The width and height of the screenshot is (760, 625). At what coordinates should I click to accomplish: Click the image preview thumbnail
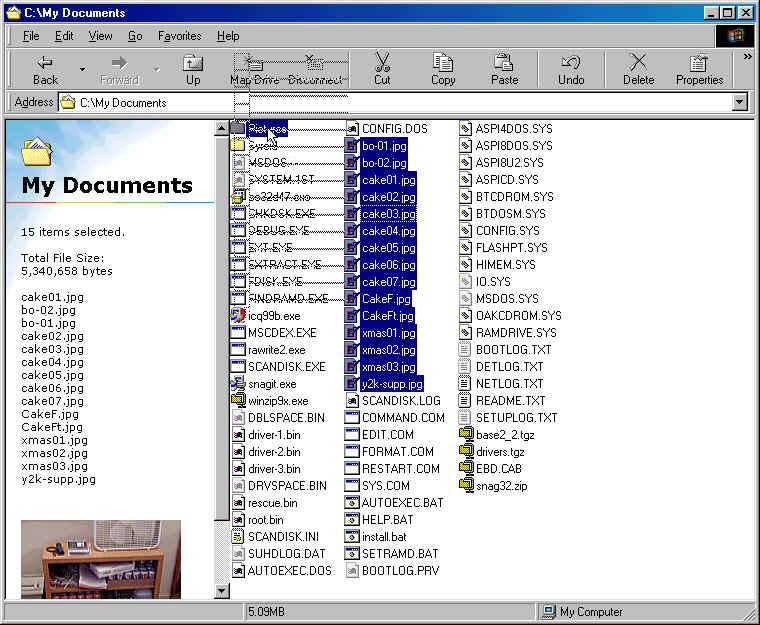click(x=101, y=558)
